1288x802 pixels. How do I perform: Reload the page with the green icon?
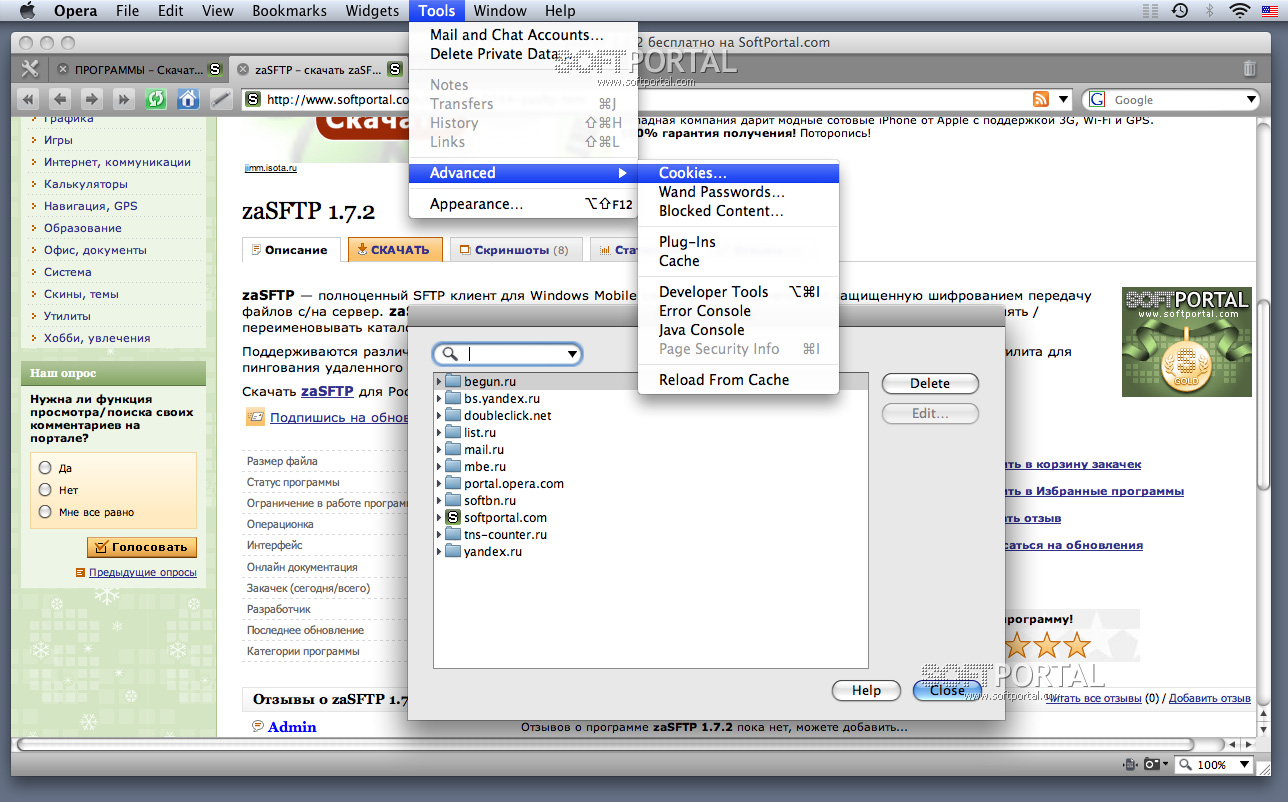[x=155, y=99]
